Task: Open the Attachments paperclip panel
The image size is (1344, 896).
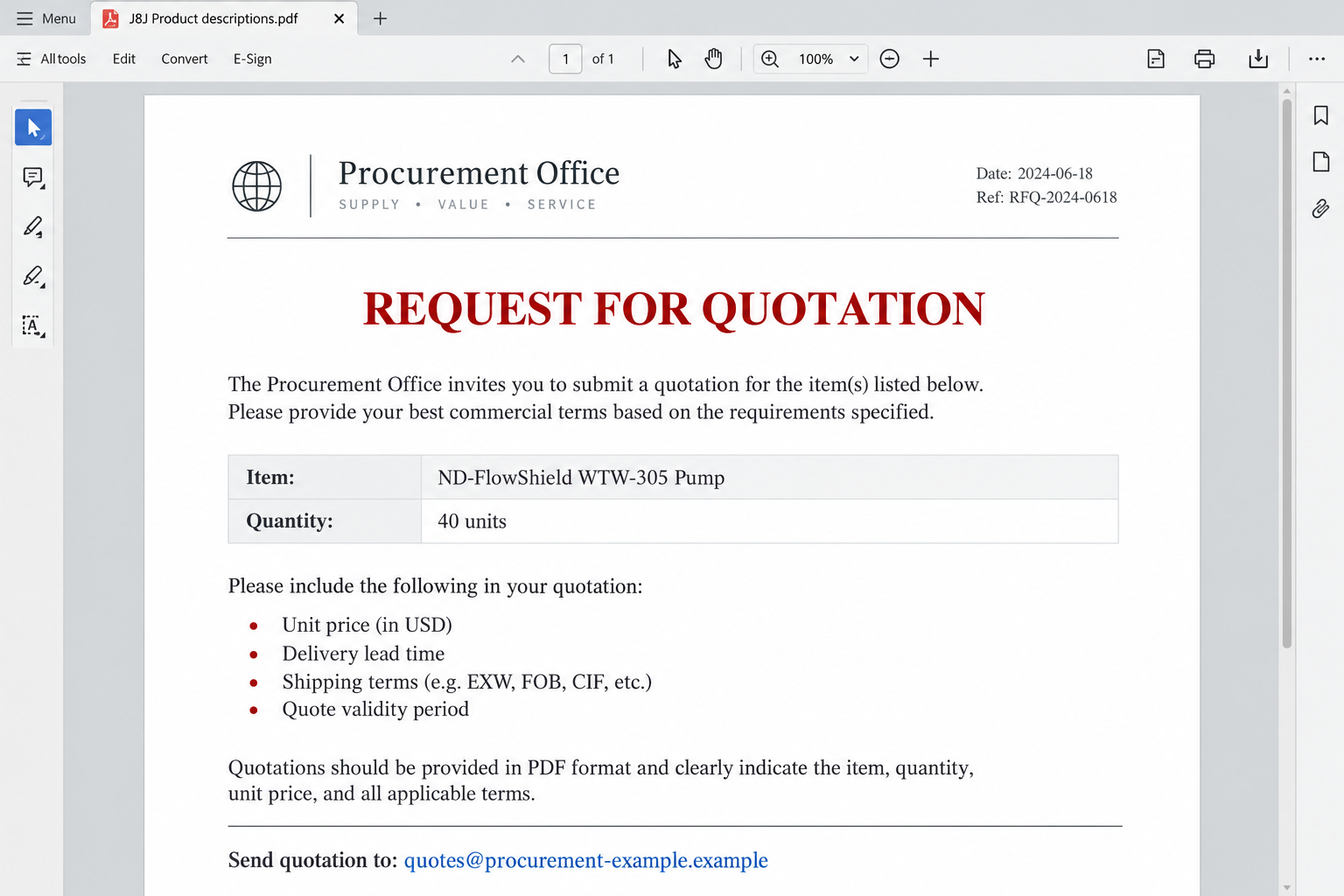Action: click(x=1321, y=208)
